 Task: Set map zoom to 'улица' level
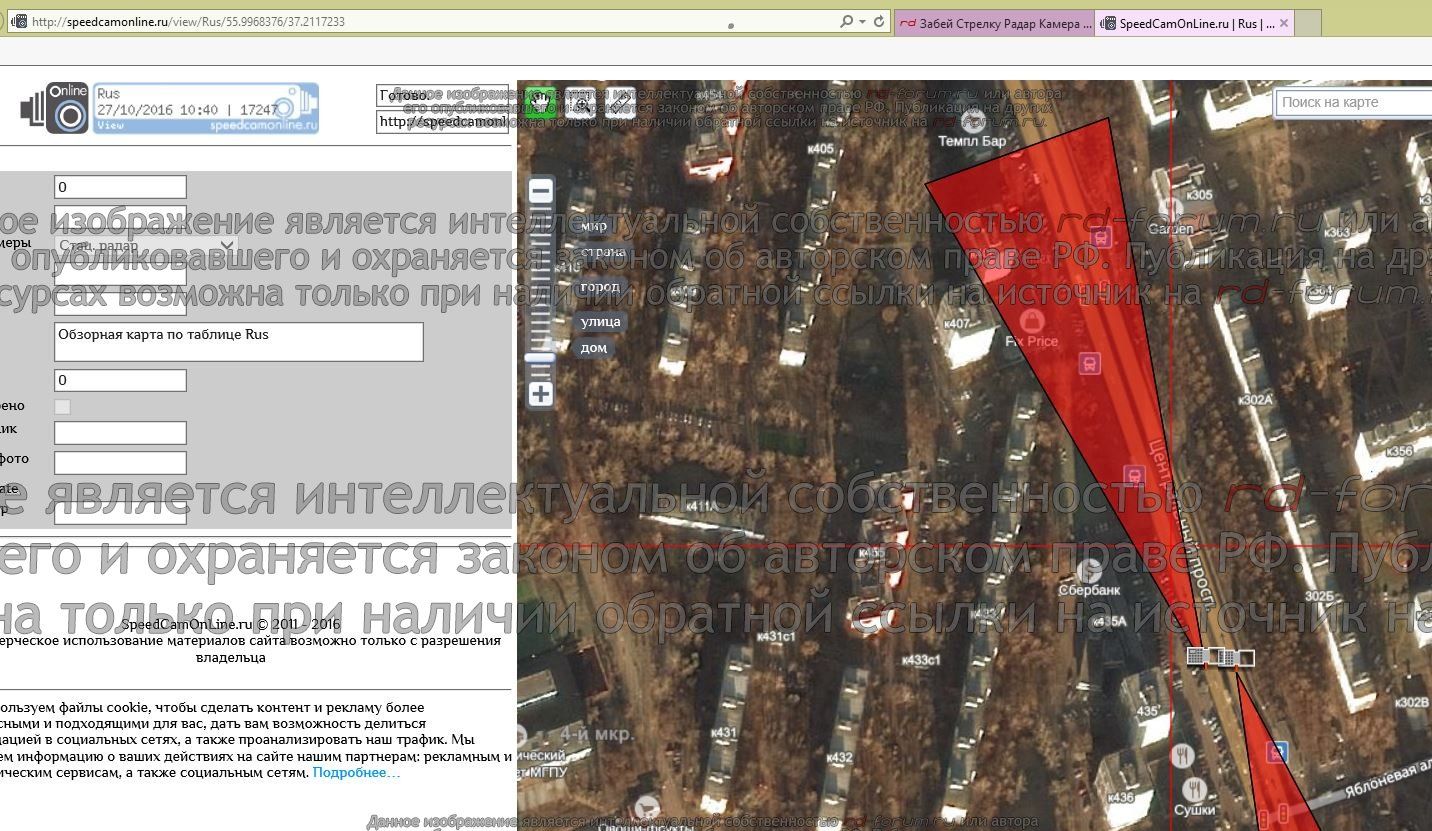[x=601, y=321]
